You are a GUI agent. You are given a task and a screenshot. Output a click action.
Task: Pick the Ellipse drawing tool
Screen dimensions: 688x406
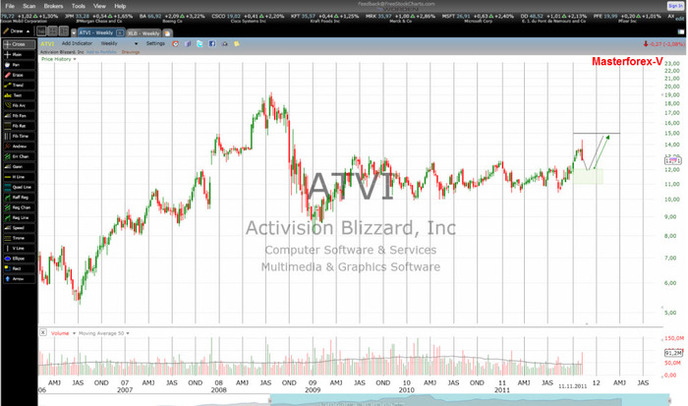[19, 259]
